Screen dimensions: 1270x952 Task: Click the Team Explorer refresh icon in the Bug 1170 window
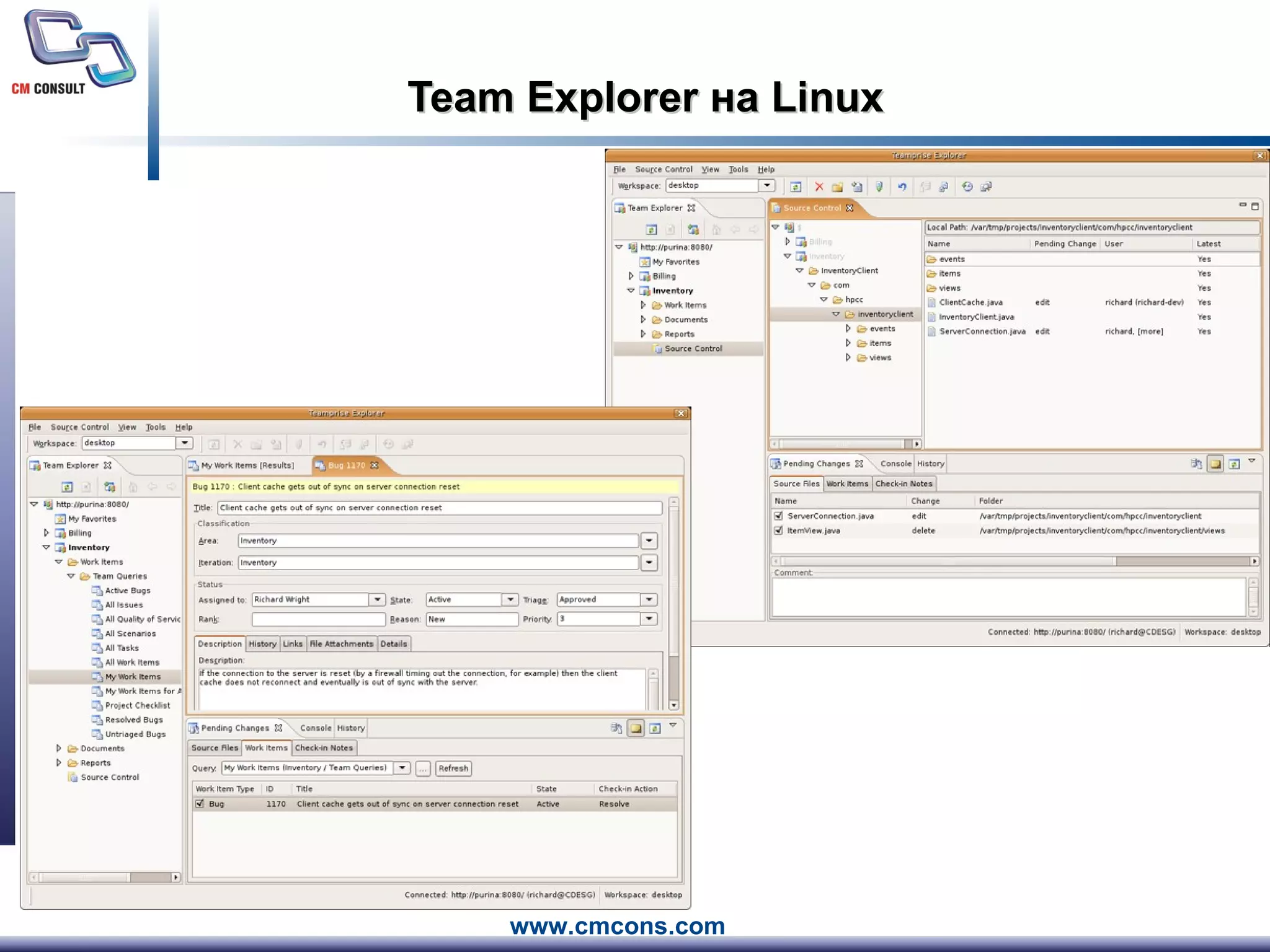click(68, 487)
